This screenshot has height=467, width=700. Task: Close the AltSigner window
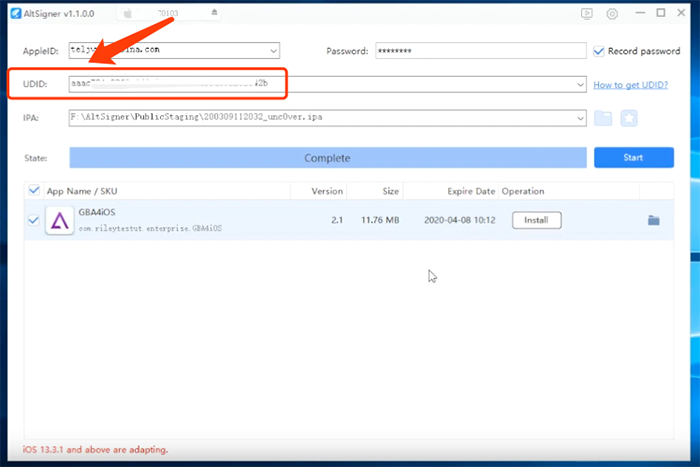[681, 13]
